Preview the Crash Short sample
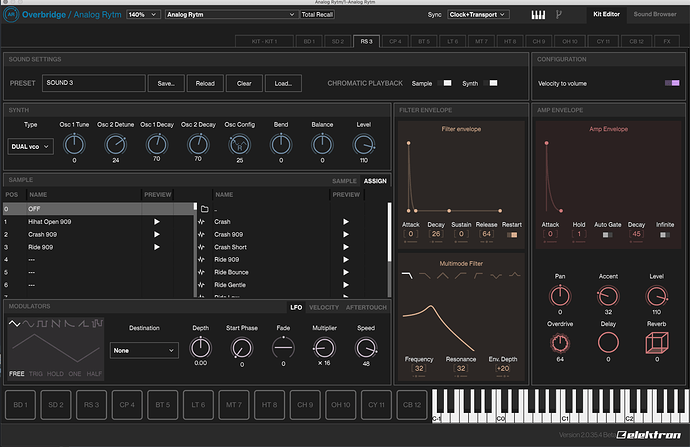The image size is (690, 447). pyautogui.click(x=346, y=247)
